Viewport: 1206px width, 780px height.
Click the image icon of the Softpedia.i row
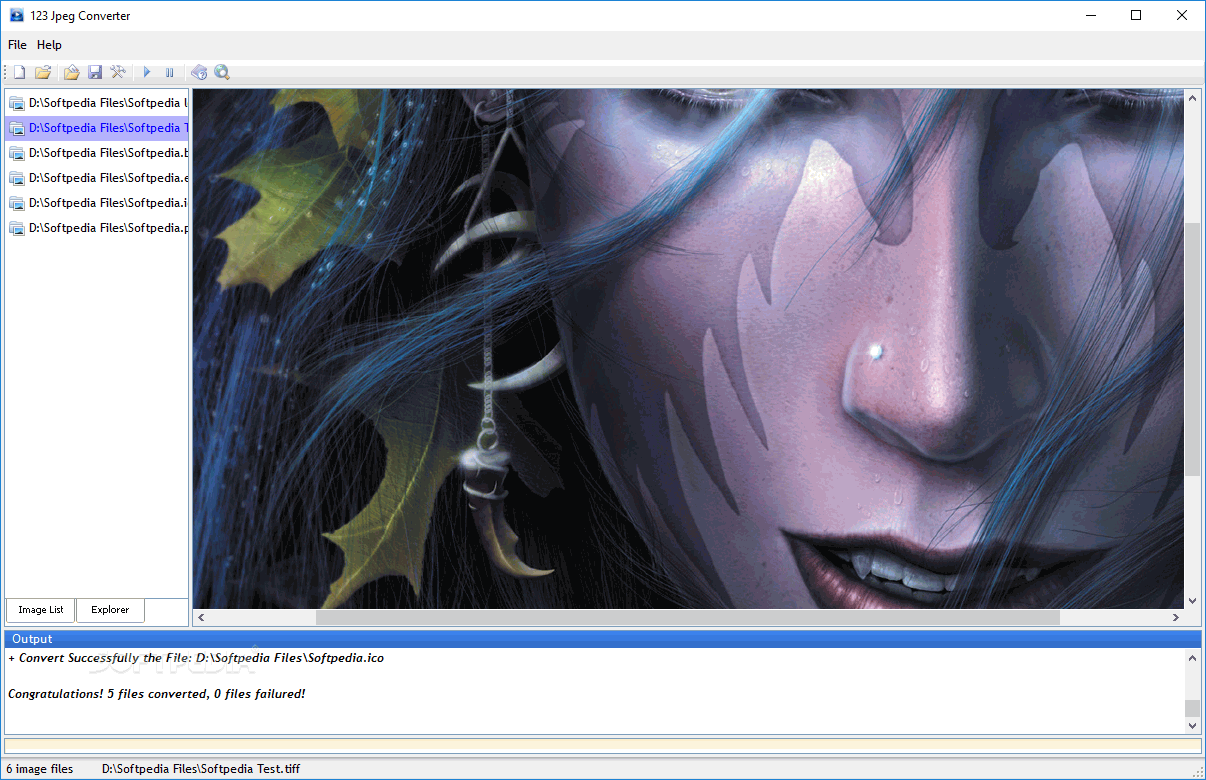pyautogui.click(x=17, y=203)
